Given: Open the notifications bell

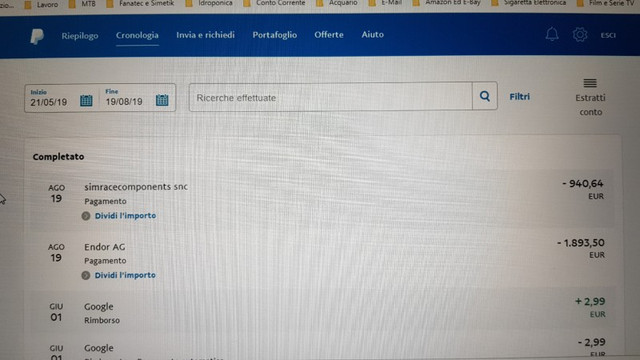Looking at the screenshot, I should coord(552,34).
